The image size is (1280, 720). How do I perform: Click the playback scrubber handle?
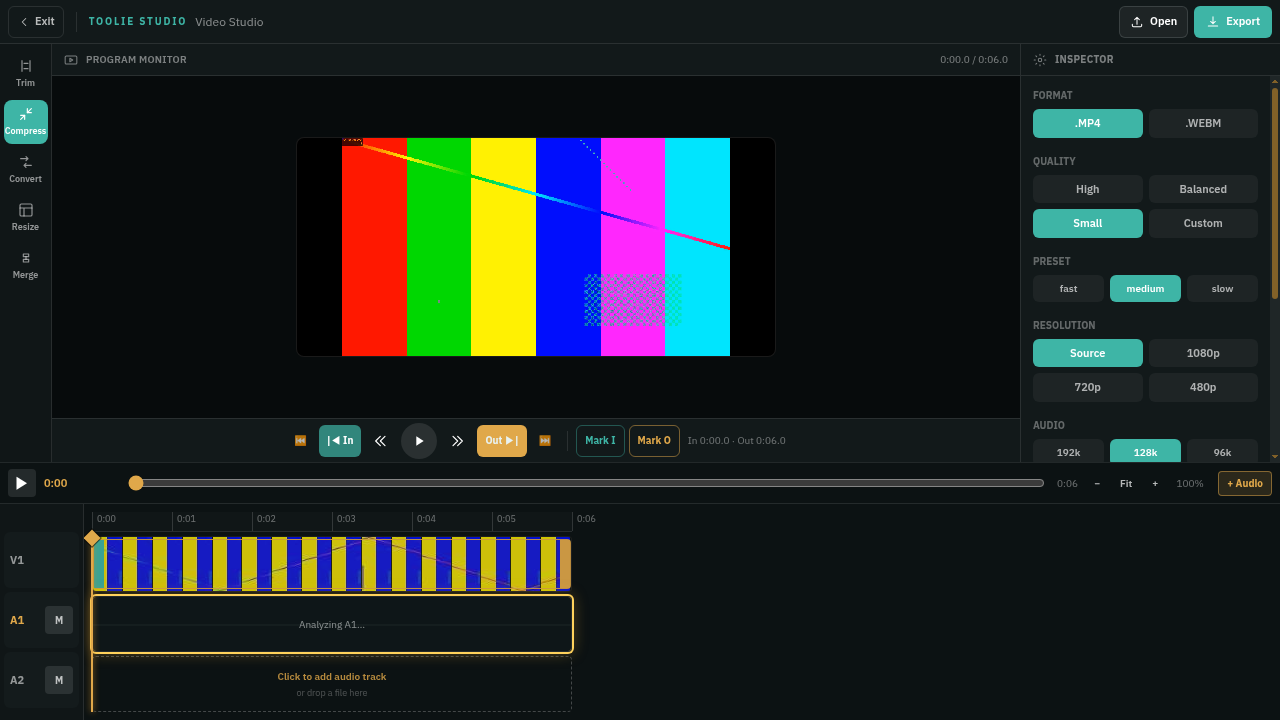pyautogui.click(x=136, y=483)
